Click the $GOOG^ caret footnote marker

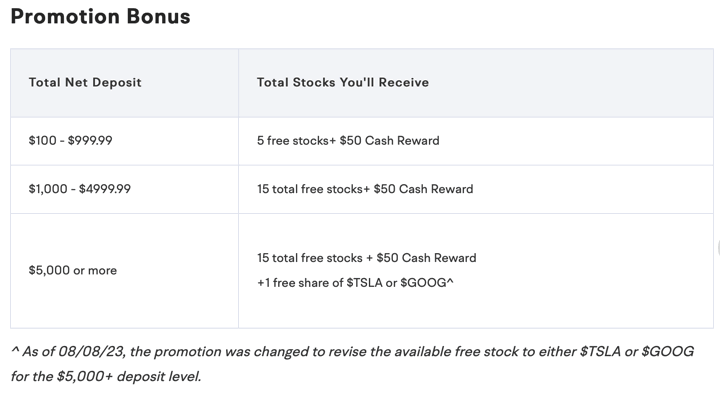coord(450,281)
